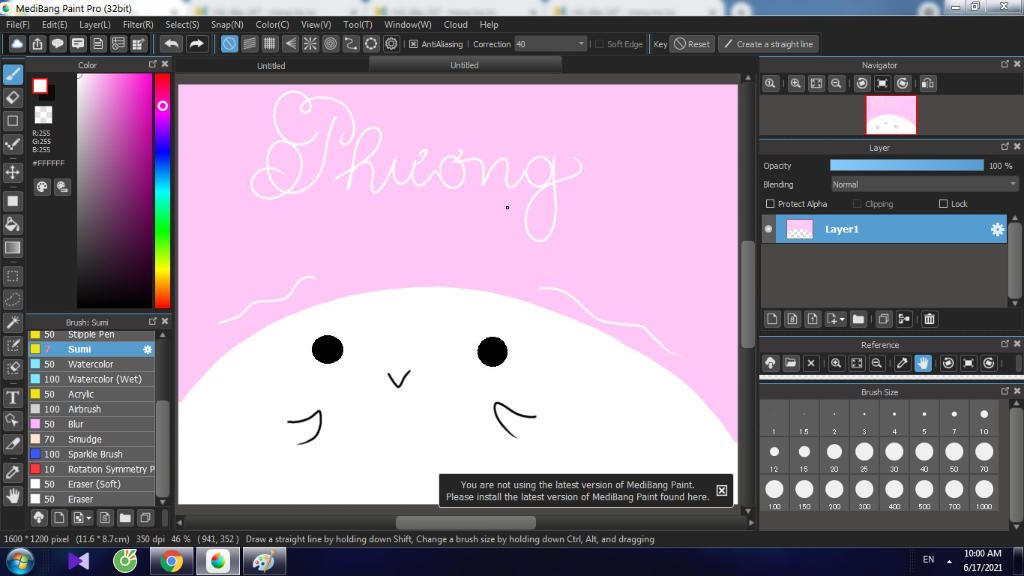Undock the Brush Size panel
This screenshot has height=576, width=1024.
1004,391
